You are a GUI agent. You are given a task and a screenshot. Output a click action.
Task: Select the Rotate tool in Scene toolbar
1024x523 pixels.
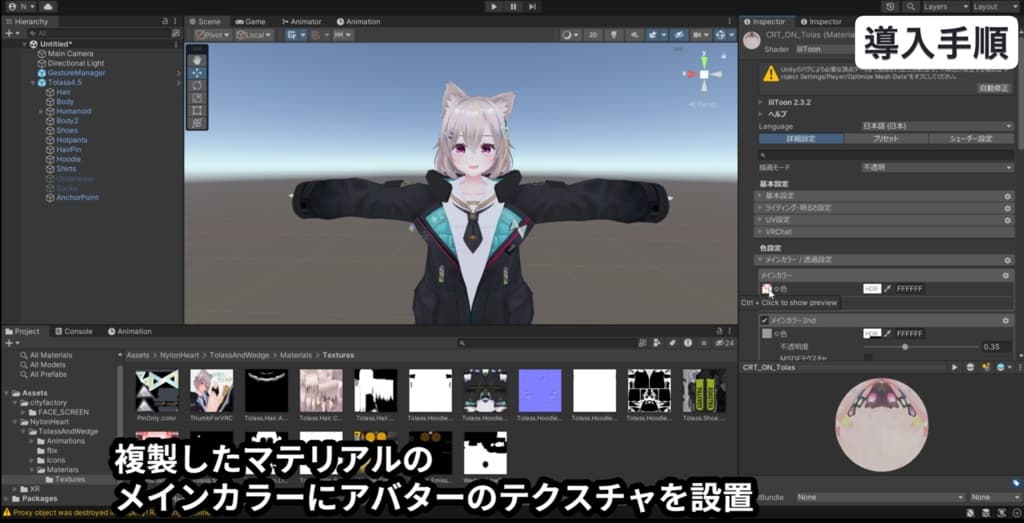(197, 86)
